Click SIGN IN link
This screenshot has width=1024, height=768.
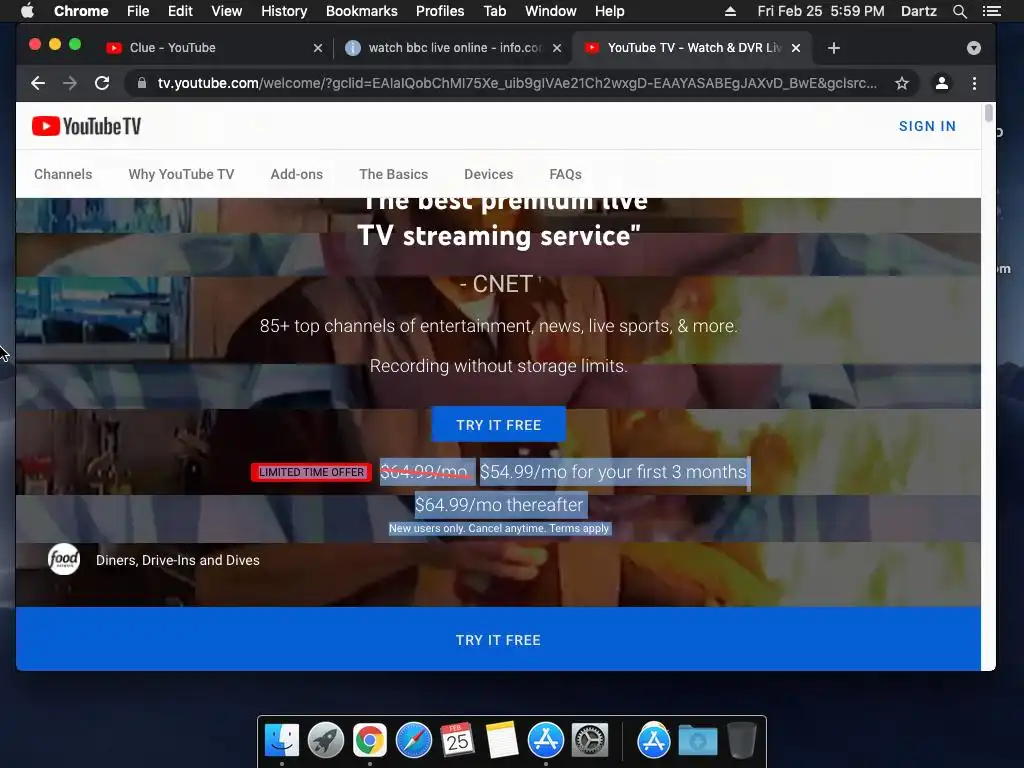[927, 126]
